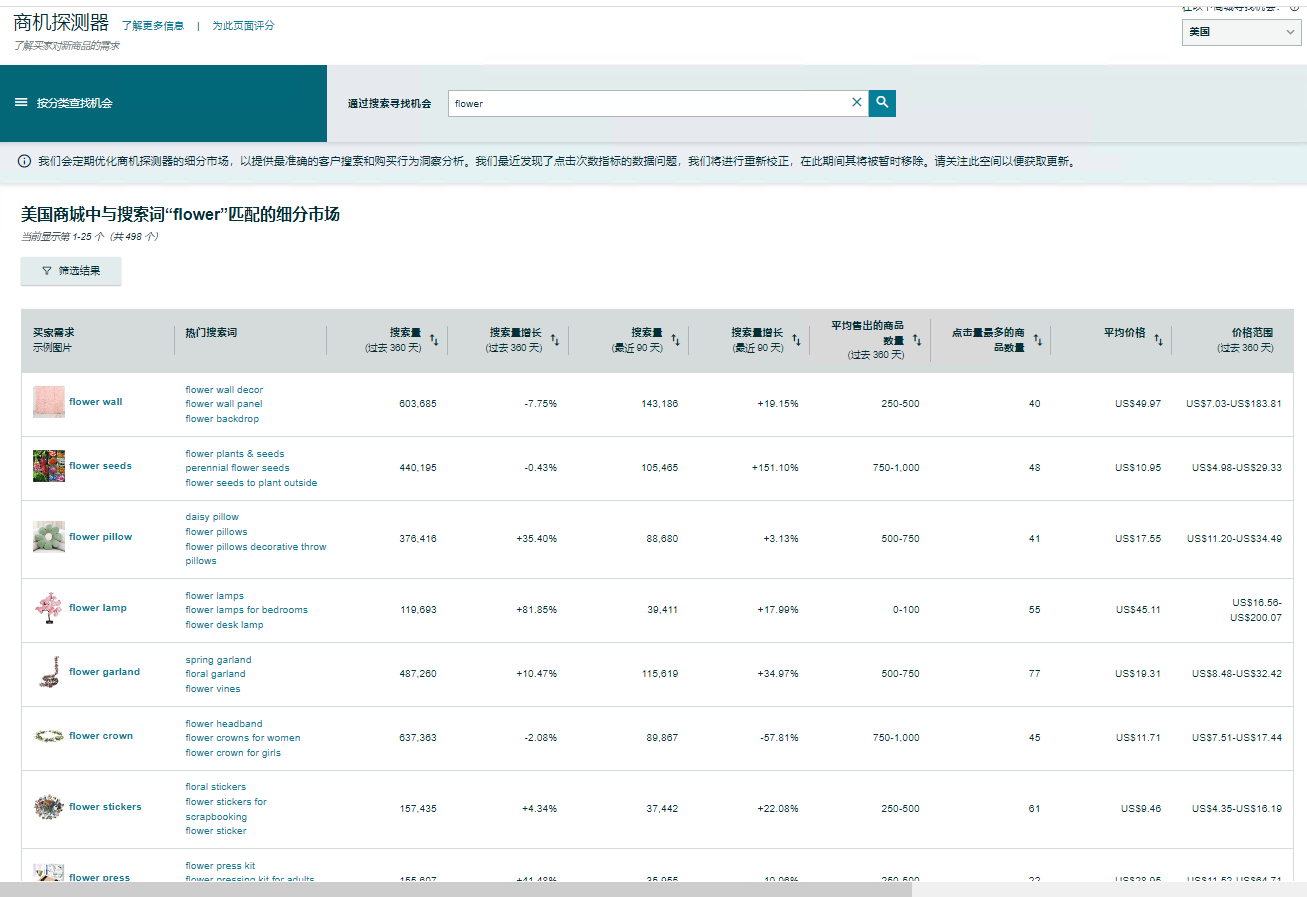Open the 按分类查找机会 hamburger menu

click(20, 102)
